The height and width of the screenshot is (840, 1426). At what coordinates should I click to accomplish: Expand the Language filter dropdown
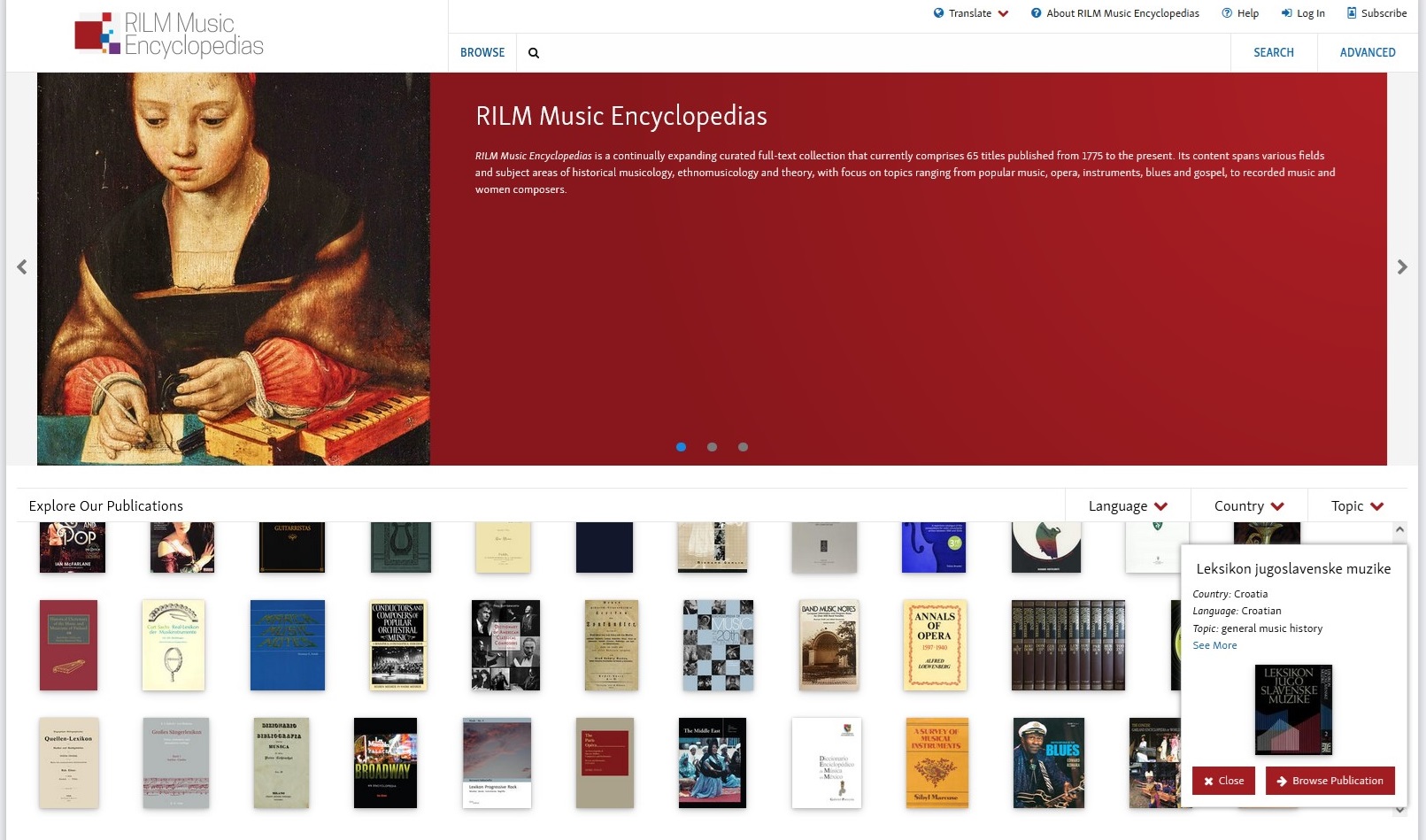pyautogui.click(x=1128, y=506)
